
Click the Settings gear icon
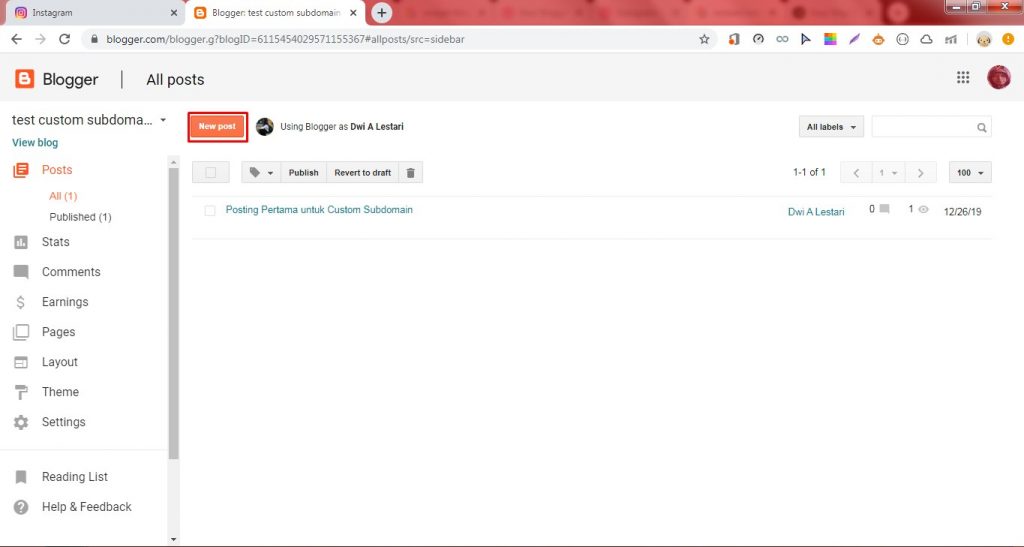click(21, 422)
